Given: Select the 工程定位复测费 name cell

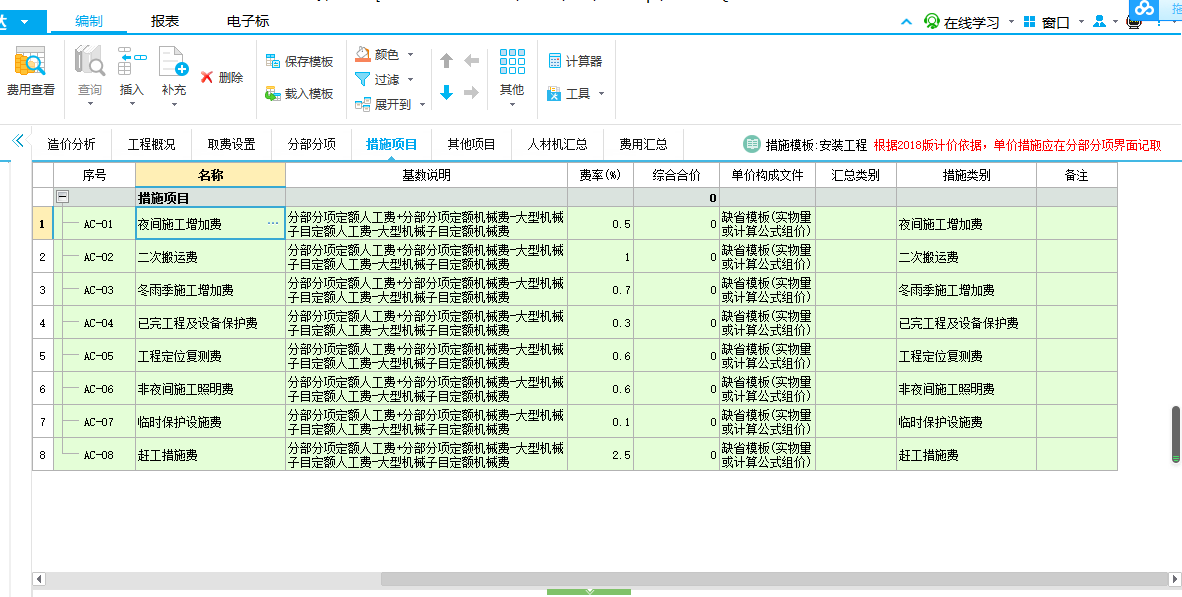Looking at the screenshot, I should point(210,357).
